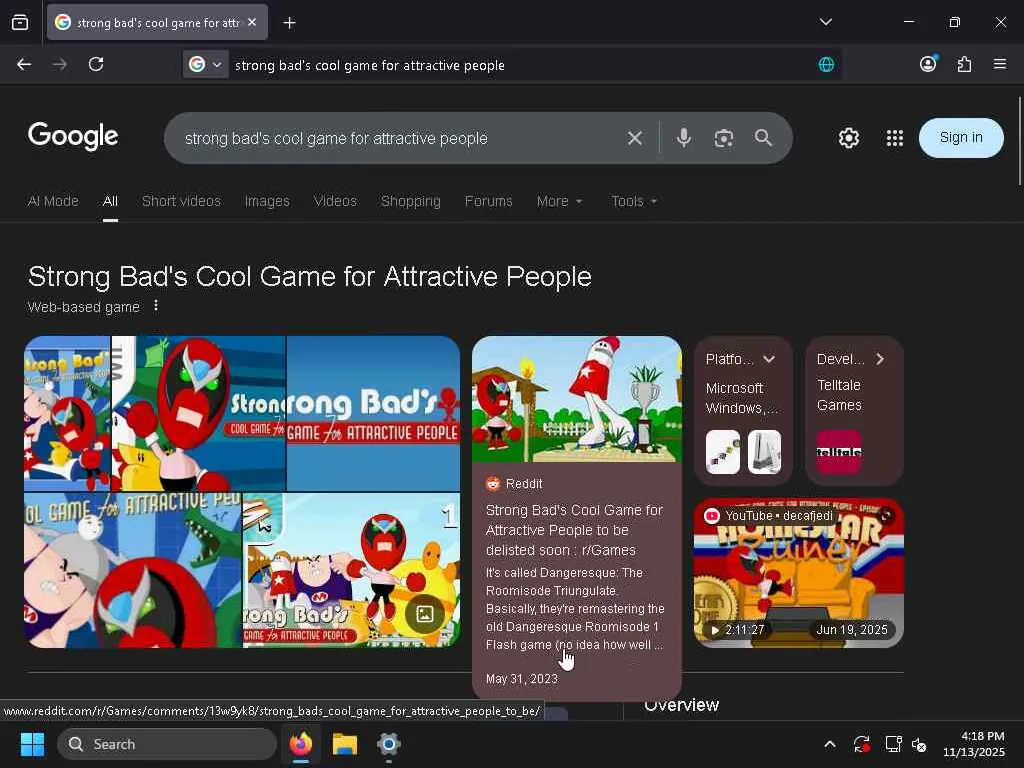
Task: Switch to Shopping tab
Action: click(x=411, y=201)
